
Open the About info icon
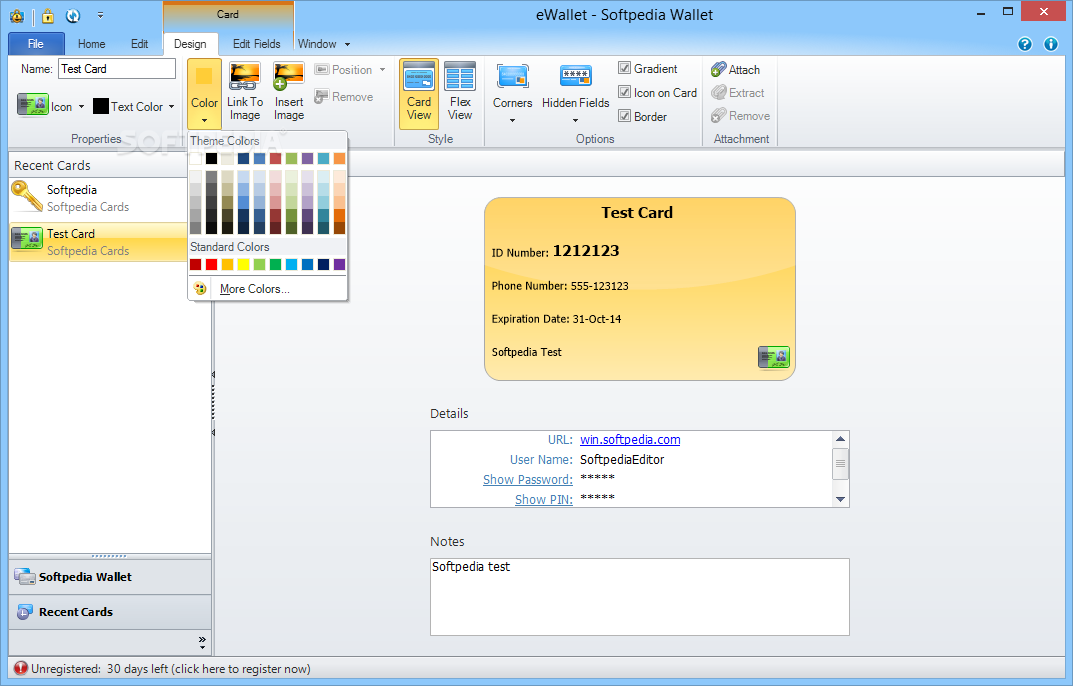(1051, 45)
